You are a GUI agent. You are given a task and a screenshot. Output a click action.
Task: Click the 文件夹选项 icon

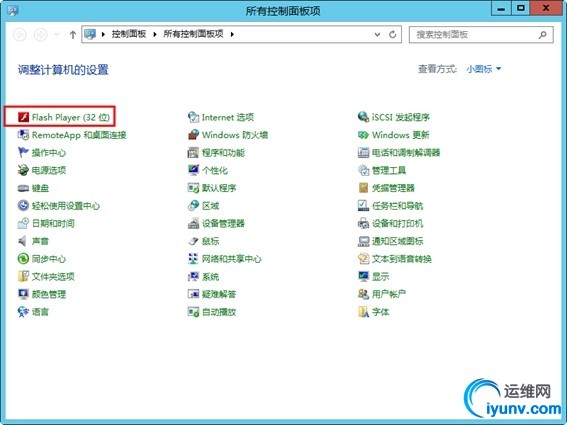coord(24,276)
